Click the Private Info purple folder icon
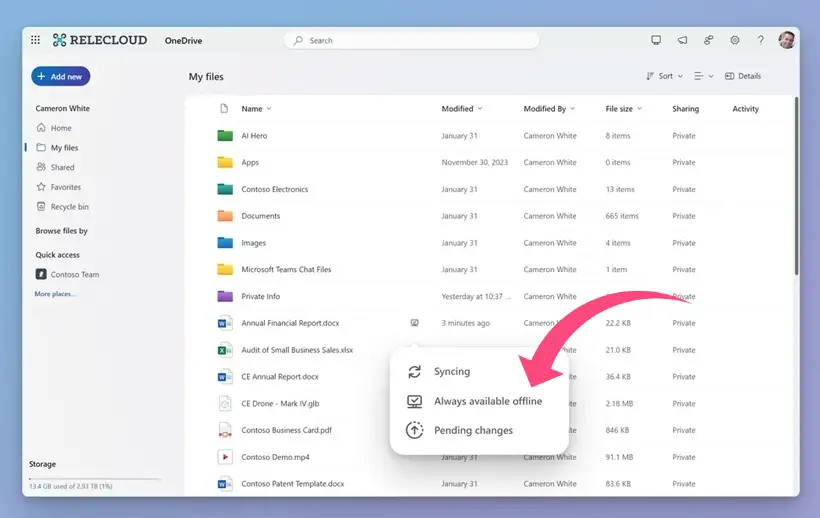 click(x=225, y=296)
